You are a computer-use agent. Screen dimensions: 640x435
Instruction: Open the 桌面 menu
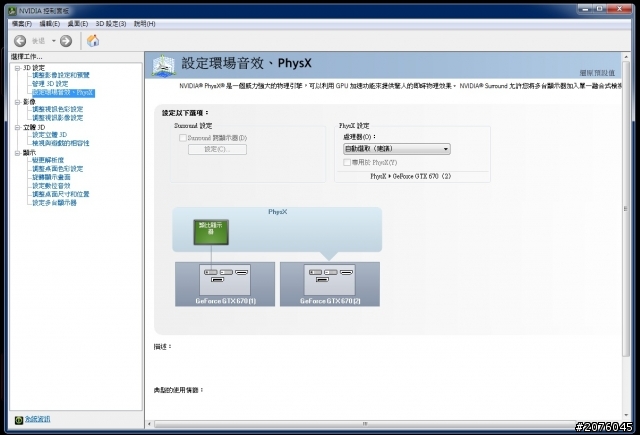coord(78,24)
